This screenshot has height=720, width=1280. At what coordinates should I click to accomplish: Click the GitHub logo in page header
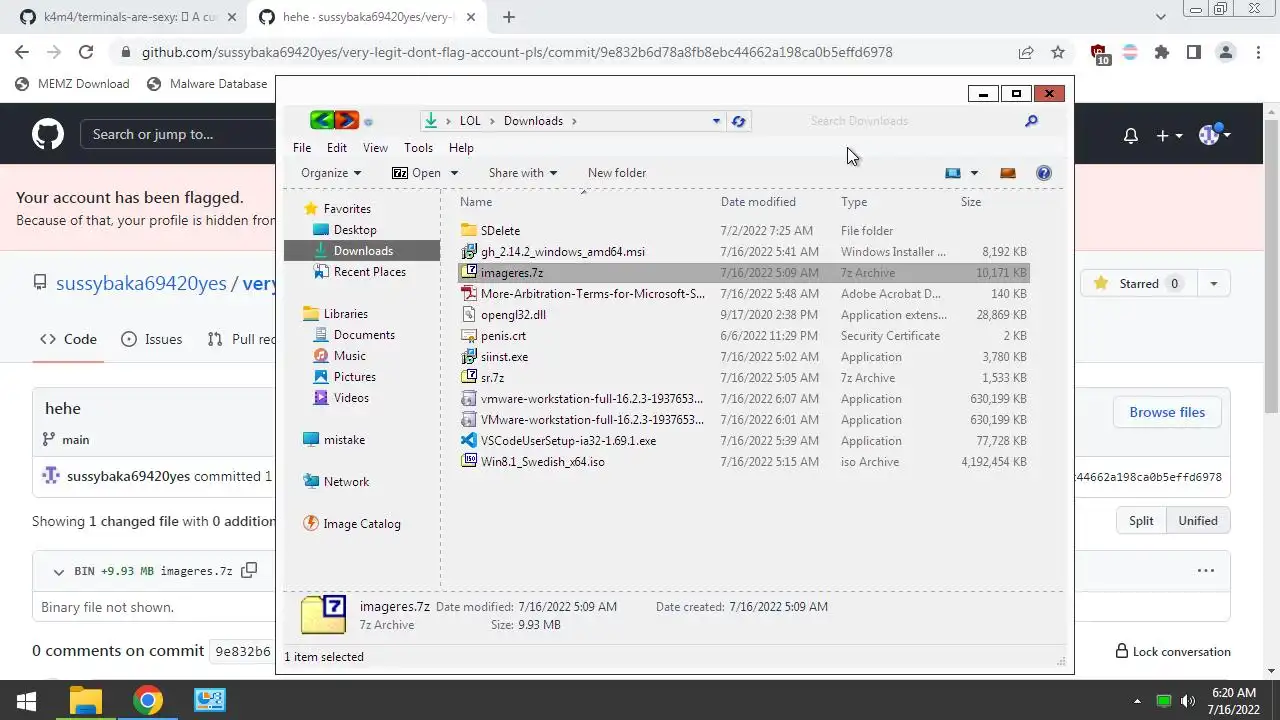[48, 134]
